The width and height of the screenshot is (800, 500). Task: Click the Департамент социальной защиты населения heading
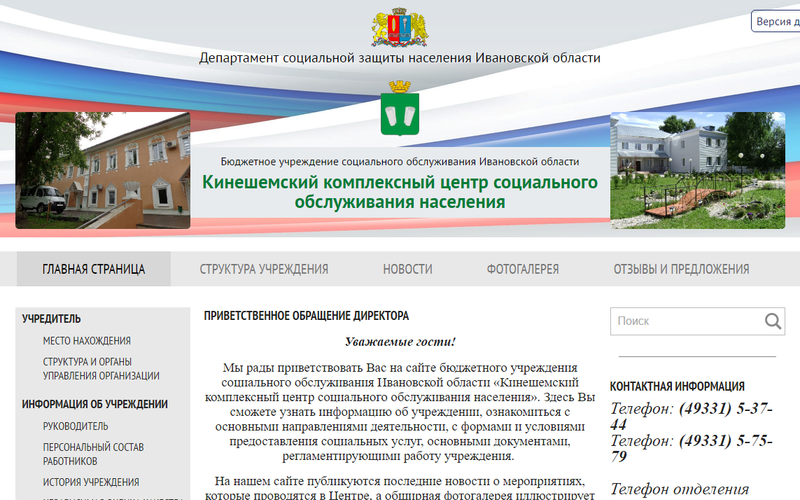[399, 58]
